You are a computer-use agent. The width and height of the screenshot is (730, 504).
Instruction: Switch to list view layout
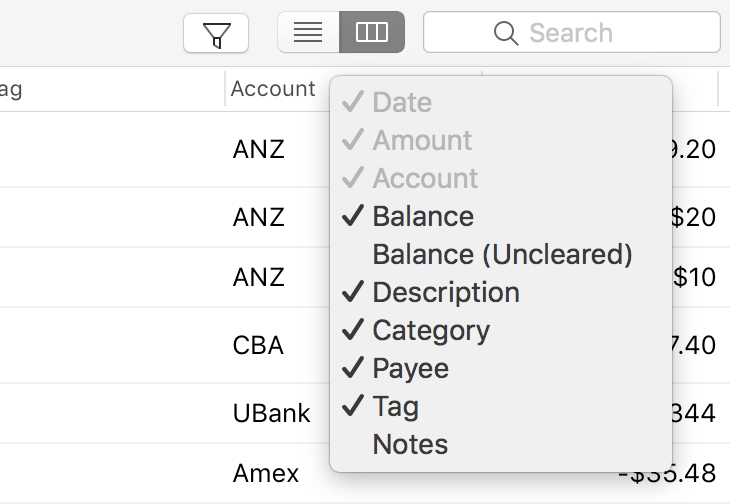click(x=308, y=32)
